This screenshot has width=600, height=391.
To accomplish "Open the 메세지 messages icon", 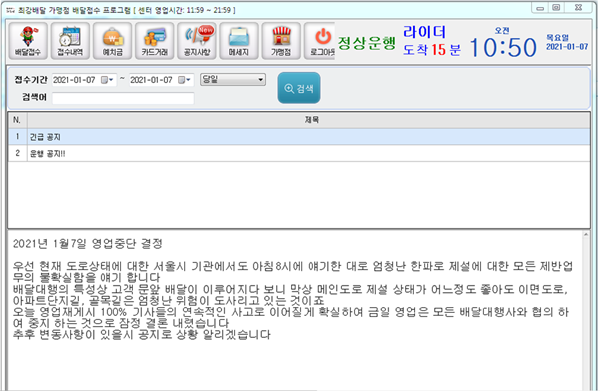I will (x=239, y=41).
